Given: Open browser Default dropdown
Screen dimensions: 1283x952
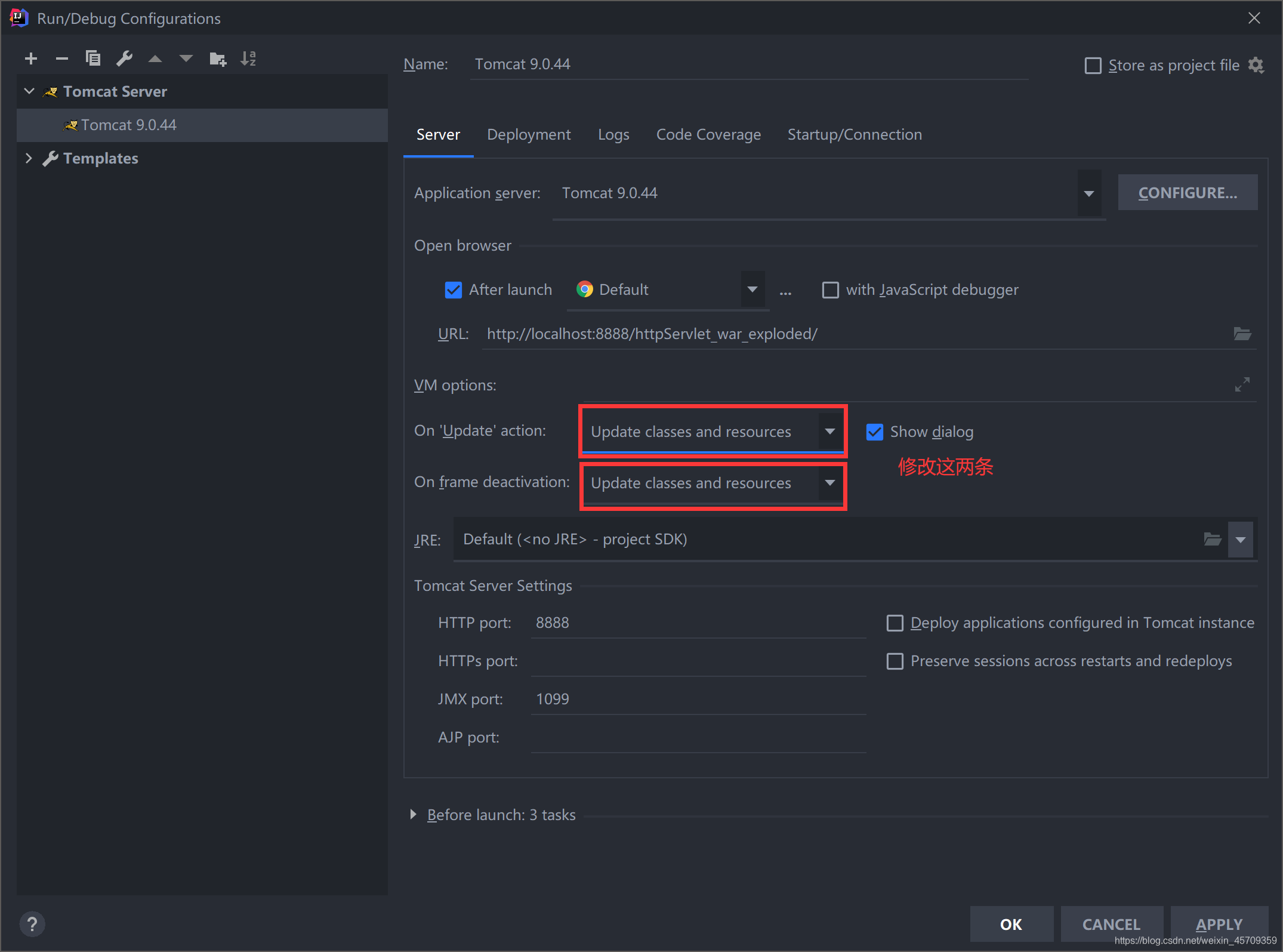Looking at the screenshot, I should click(x=752, y=290).
